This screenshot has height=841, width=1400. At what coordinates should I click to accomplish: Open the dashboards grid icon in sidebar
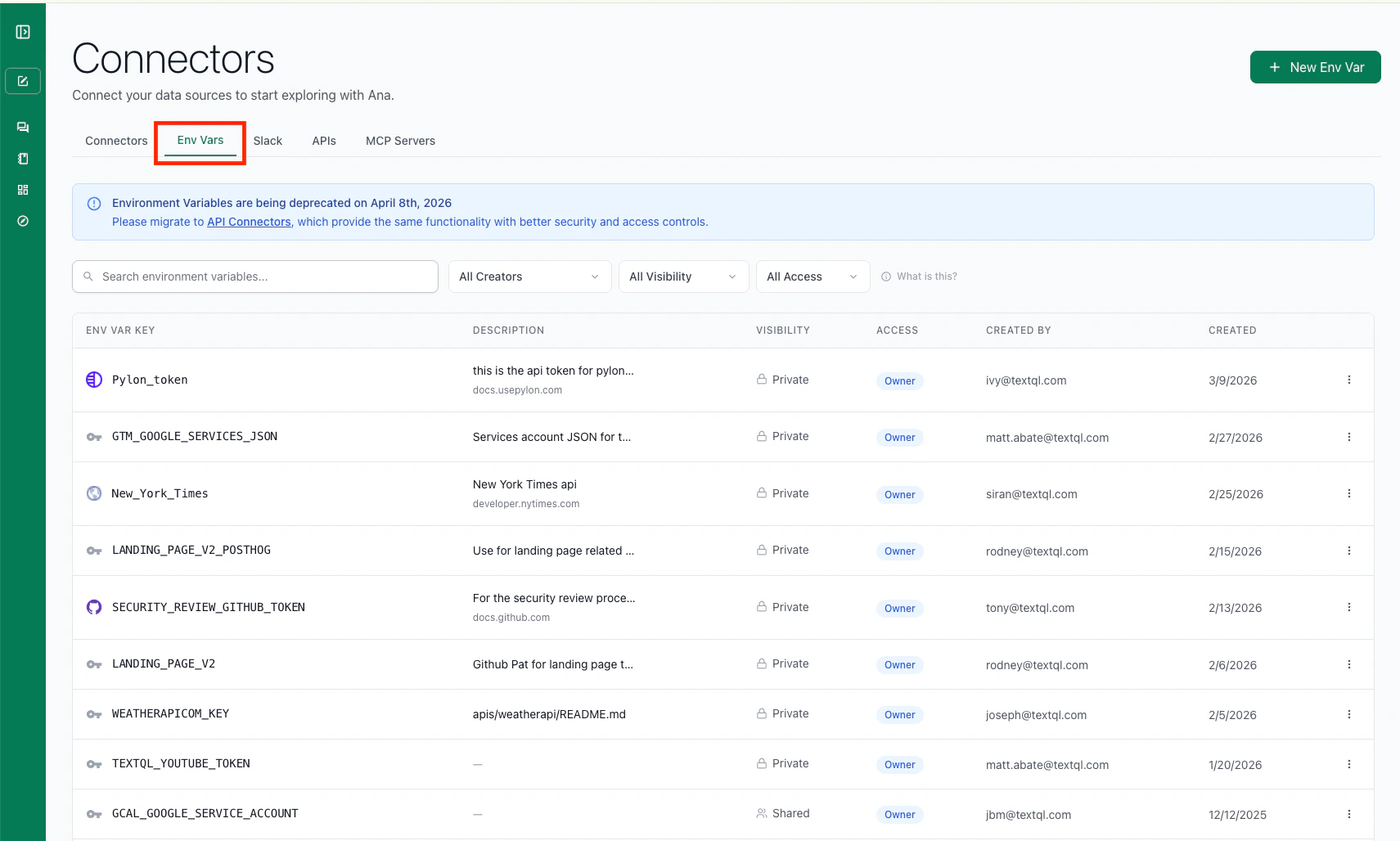pyautogui.click(x=23, y=190)
